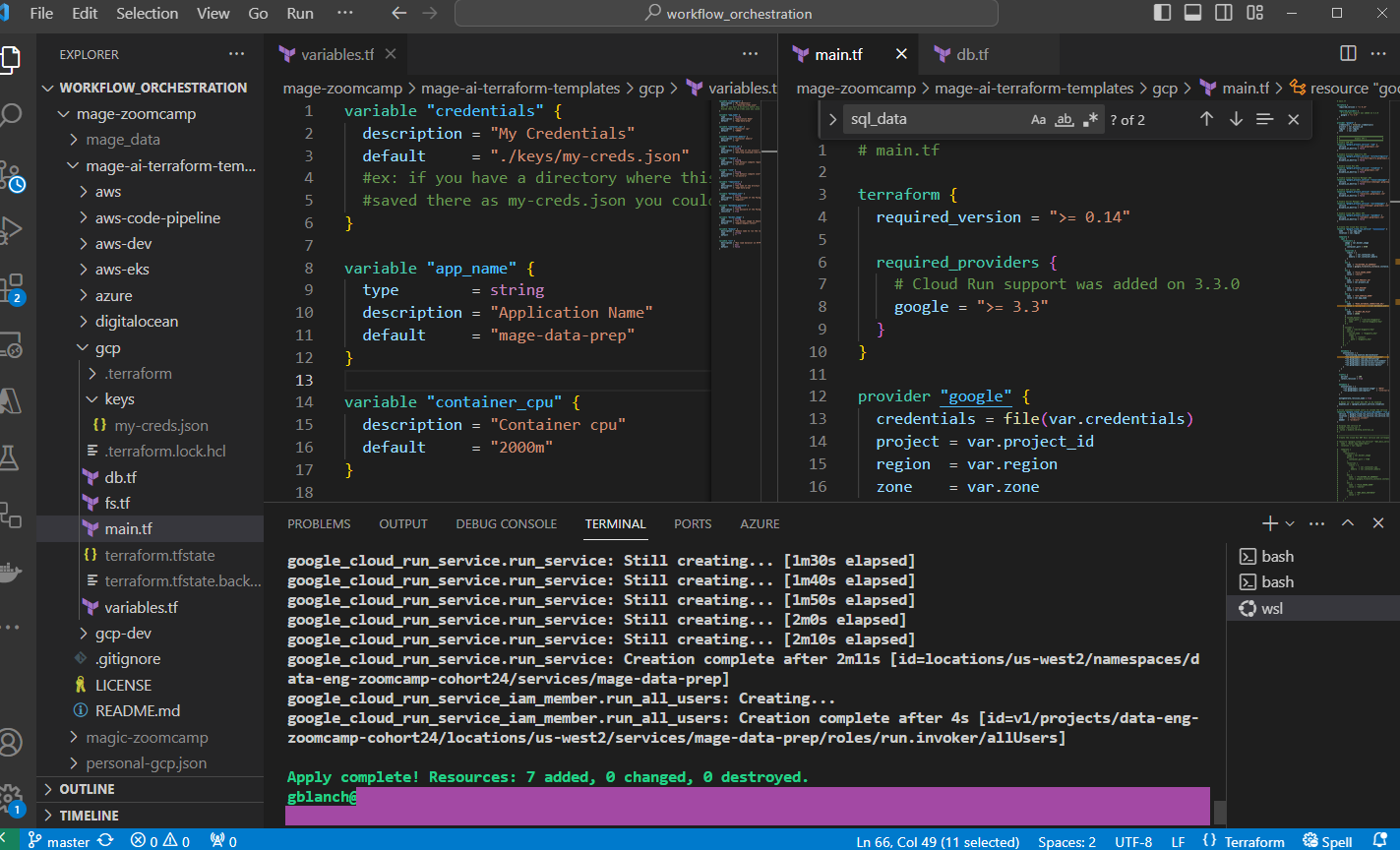Toggle Use Regular Expression in find widget
This screenshot has width=1400, height=850.
point(1089,119)
